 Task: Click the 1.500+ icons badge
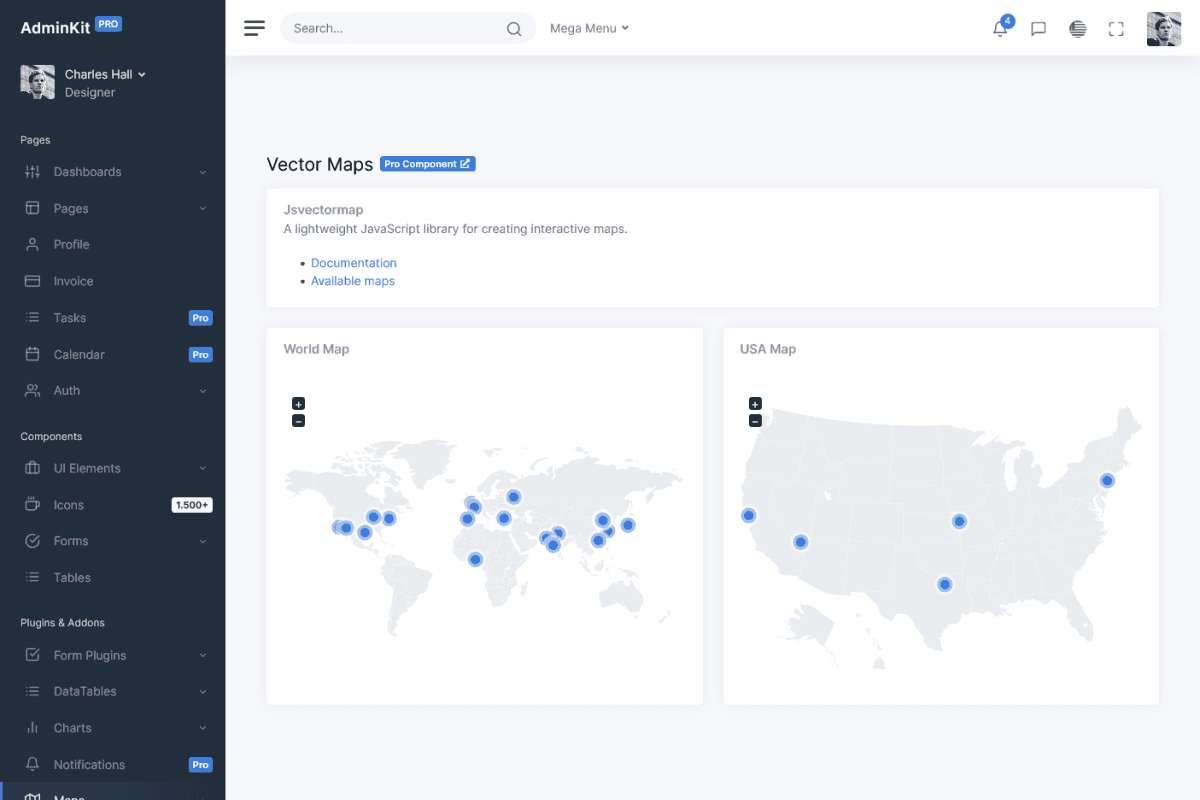(192, 505)
